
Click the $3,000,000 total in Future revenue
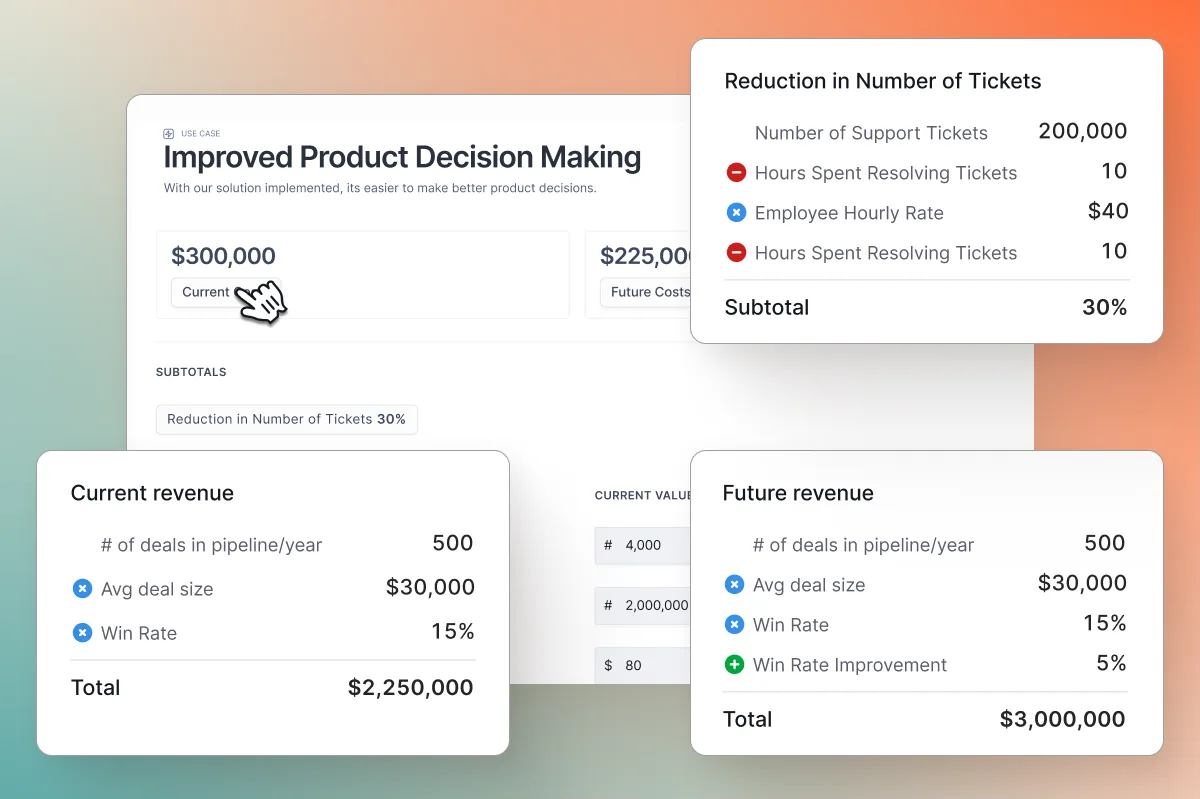[x=1062, y=719]
